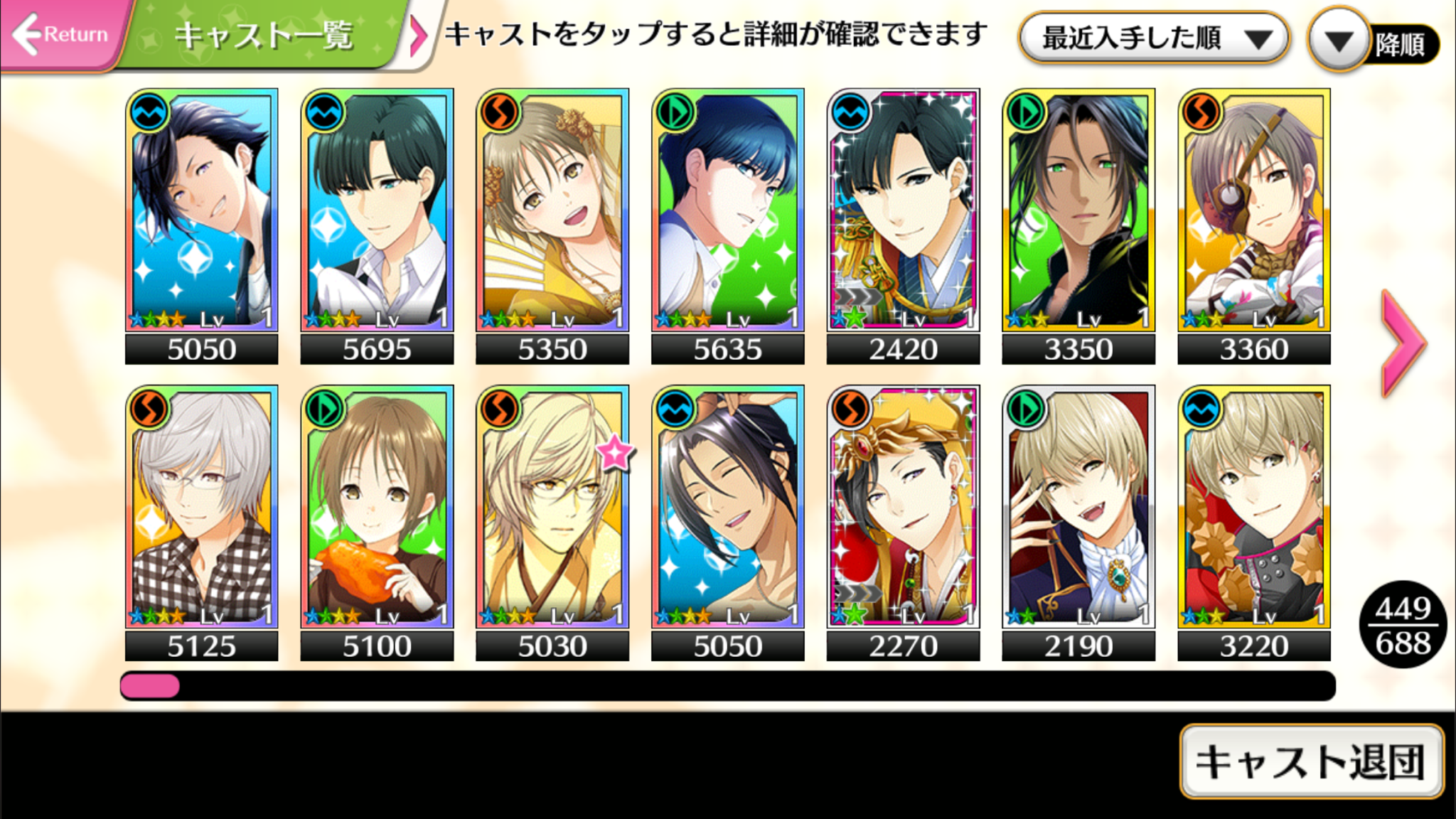
Task: Tap the green play attribute icon on the 3350 card
Action: point(1026,112)
